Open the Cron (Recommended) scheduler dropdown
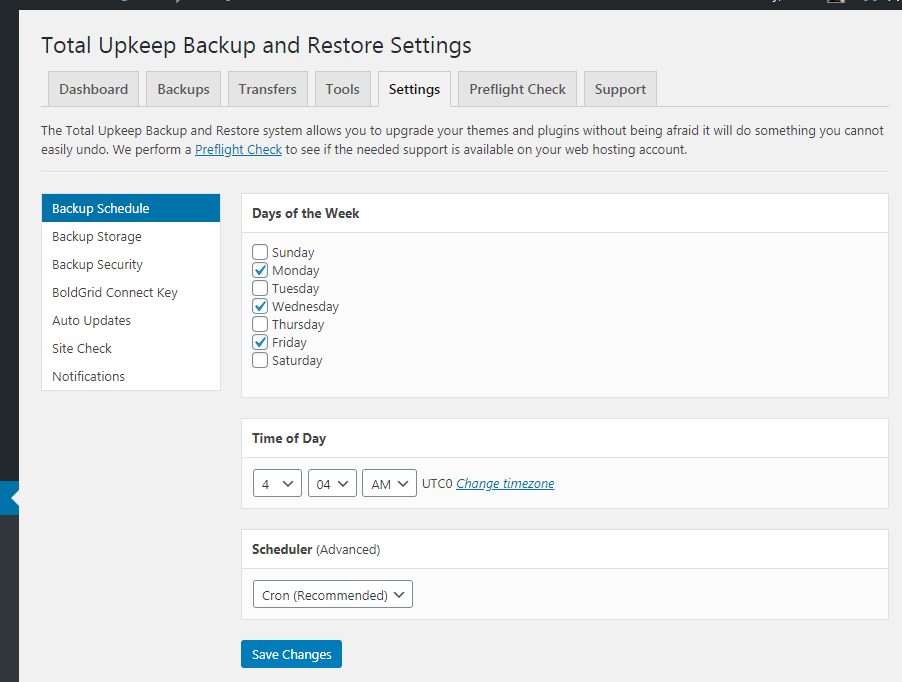The height and width of the screenshot is (682, 902). (332, 595)
